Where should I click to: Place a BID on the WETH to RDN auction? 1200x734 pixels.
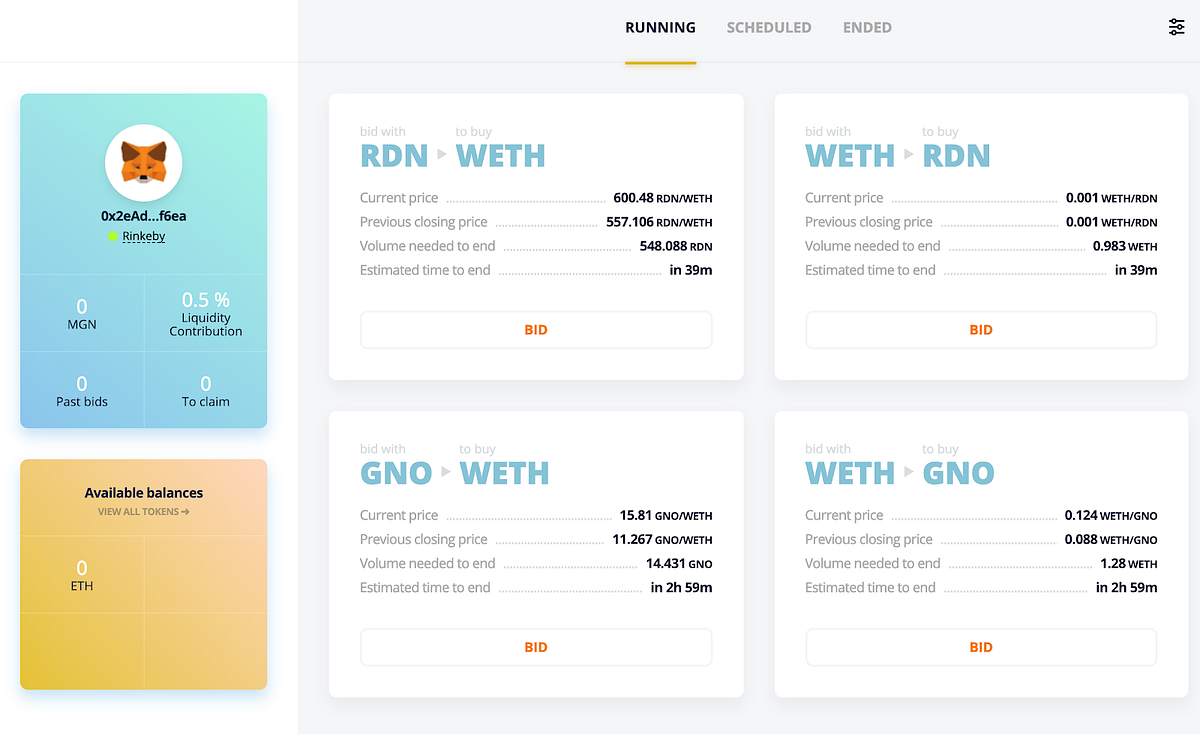(x=980, y=329)
